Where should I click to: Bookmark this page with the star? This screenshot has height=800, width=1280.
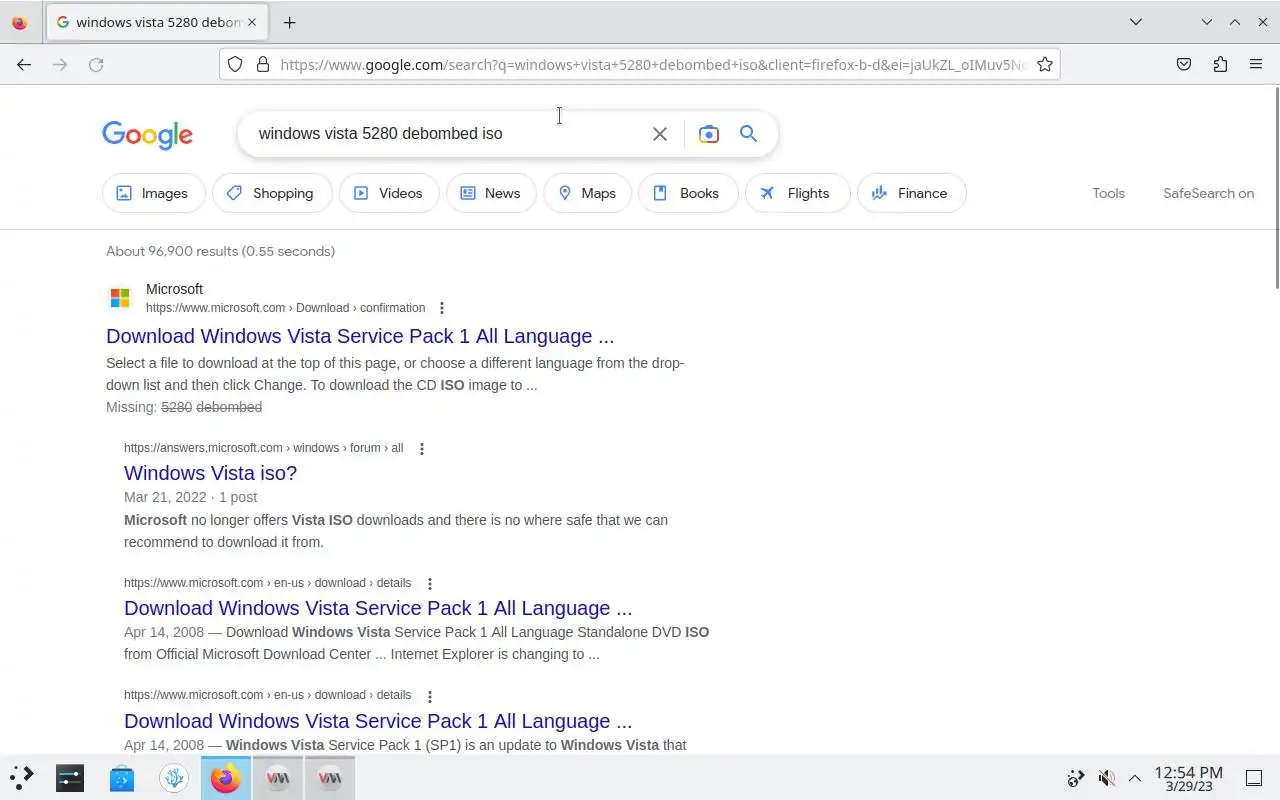[1045, 64]
